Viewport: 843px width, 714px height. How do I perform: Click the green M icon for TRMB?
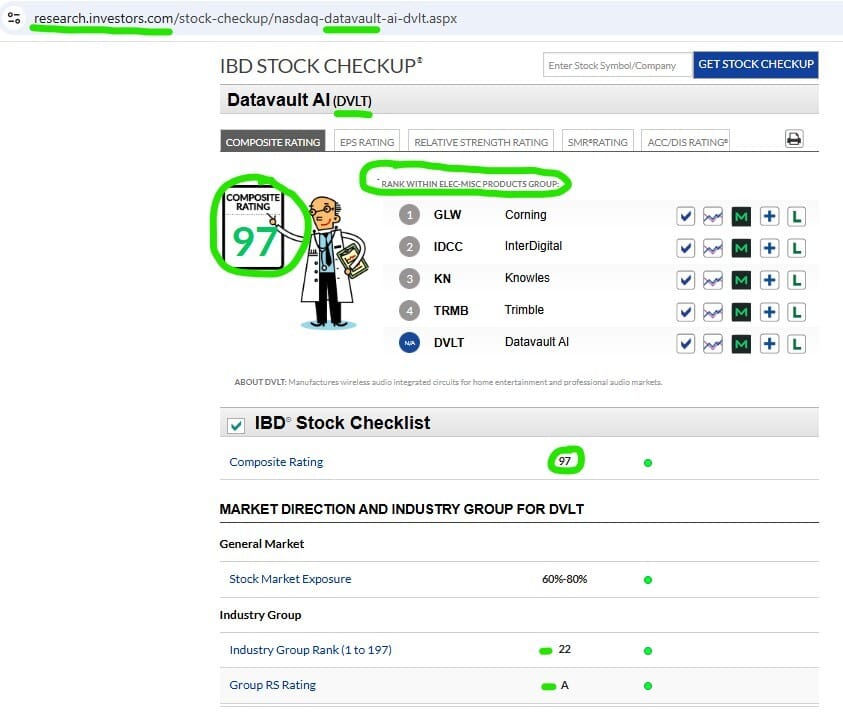tap(741, 312)
